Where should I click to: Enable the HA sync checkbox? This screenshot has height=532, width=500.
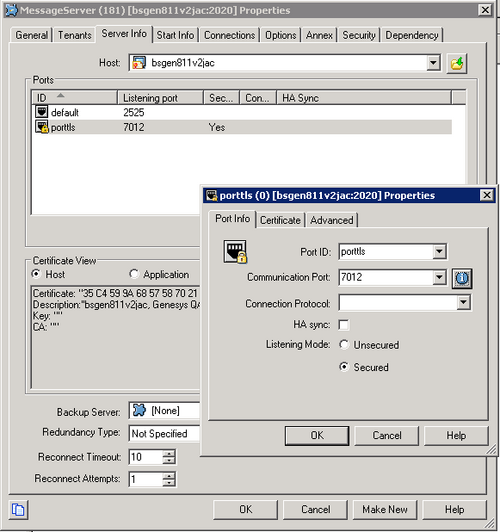(x=344, y=325)
